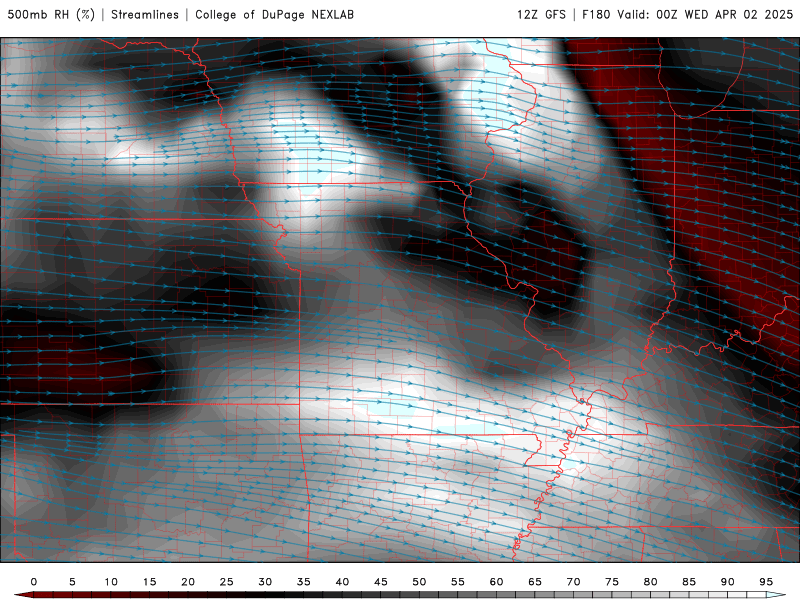Click the 75 label on color scale
The image size is (800, 600).
[612, 582]
